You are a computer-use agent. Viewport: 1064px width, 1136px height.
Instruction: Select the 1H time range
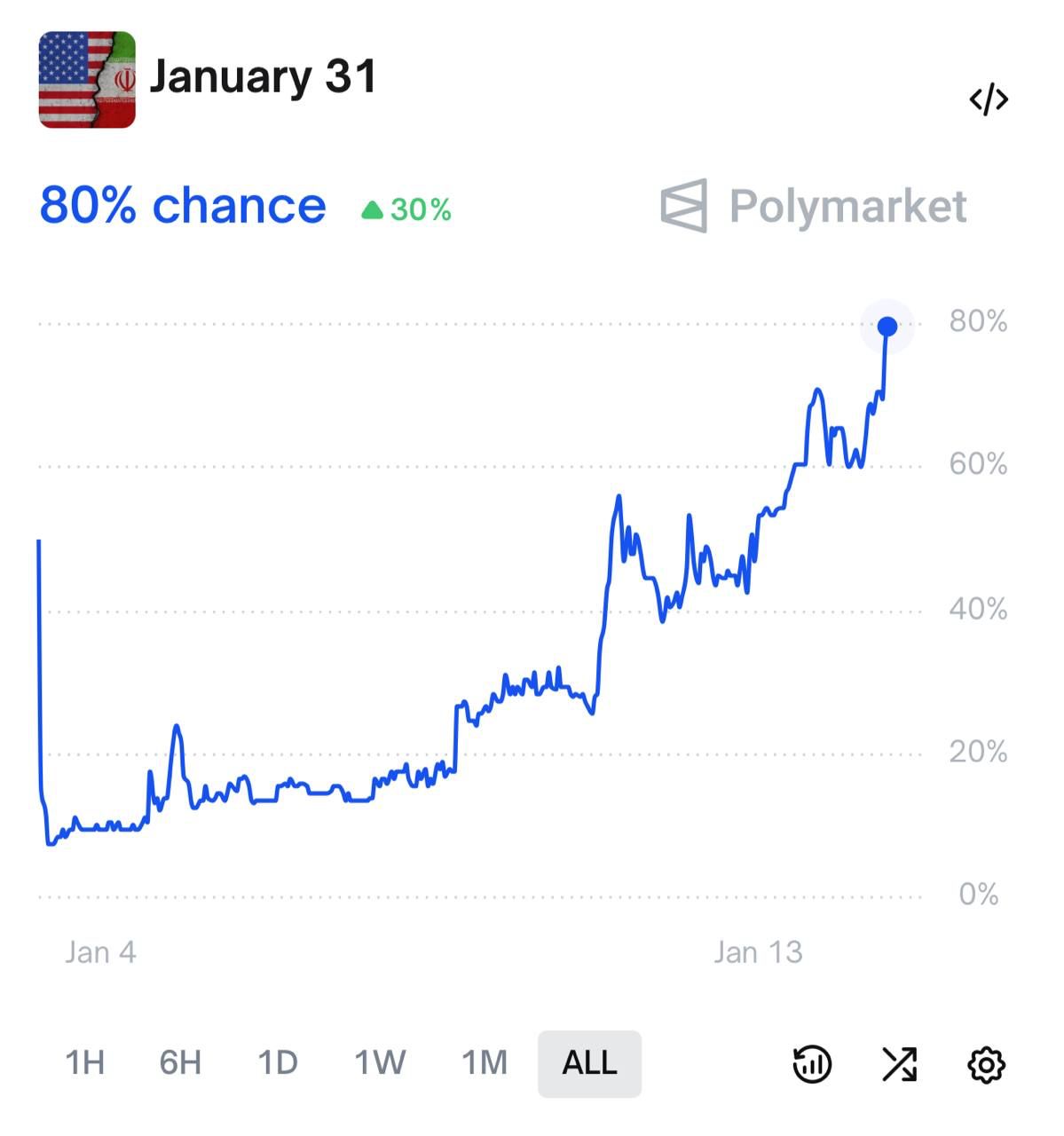(x=85, y=1062)
